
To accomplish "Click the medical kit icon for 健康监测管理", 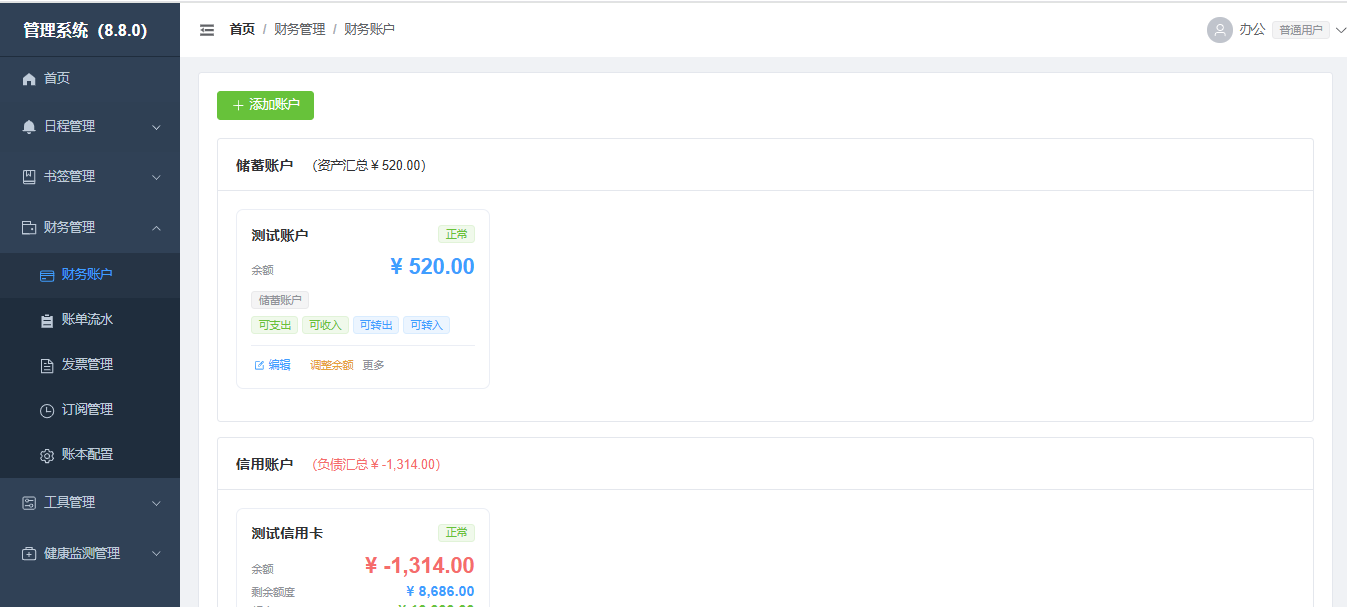I will click(29, 554).
